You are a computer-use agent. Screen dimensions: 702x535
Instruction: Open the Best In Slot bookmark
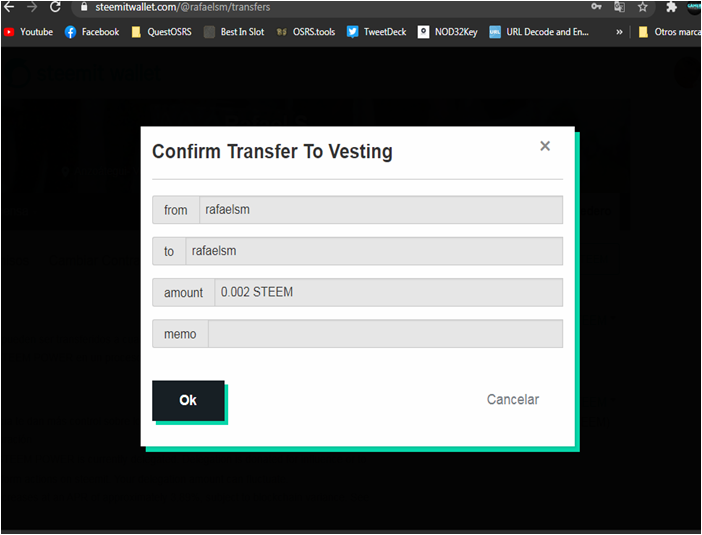click(234, 32)
